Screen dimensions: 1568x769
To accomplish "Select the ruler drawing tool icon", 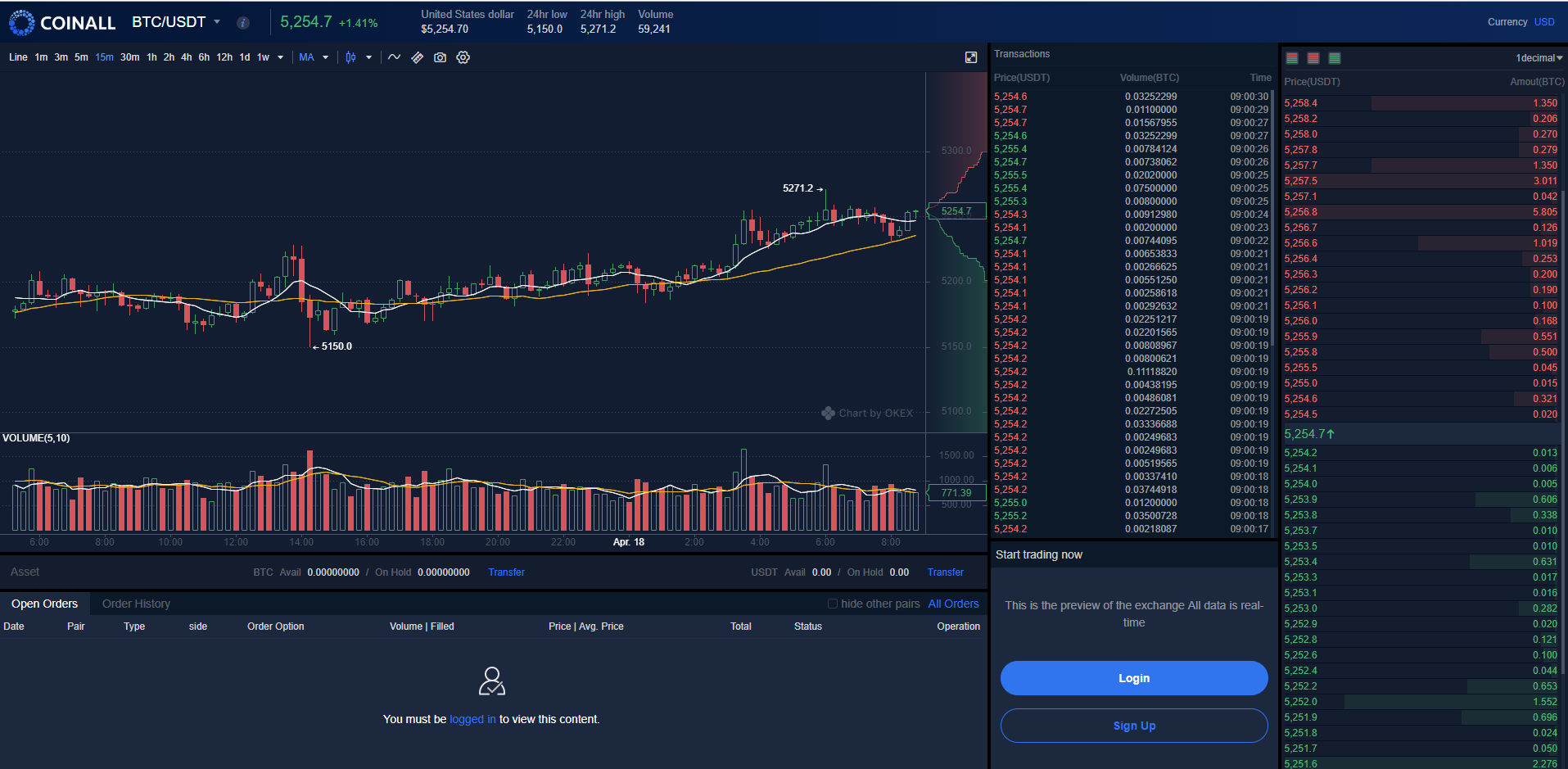I will click(418, 57).
